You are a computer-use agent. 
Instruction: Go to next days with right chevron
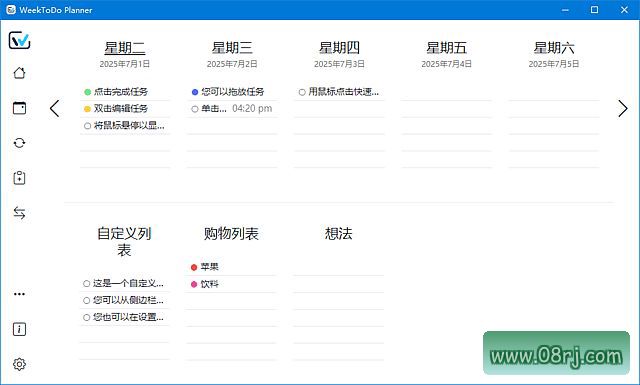tap(622, 108)
